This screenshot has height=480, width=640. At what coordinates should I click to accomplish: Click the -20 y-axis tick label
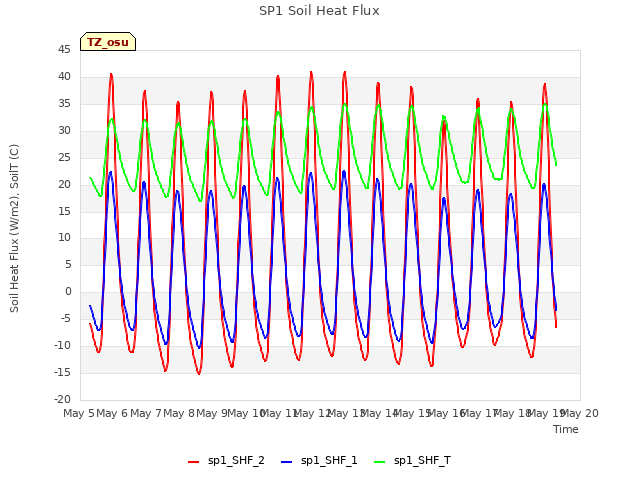[63, 399]
